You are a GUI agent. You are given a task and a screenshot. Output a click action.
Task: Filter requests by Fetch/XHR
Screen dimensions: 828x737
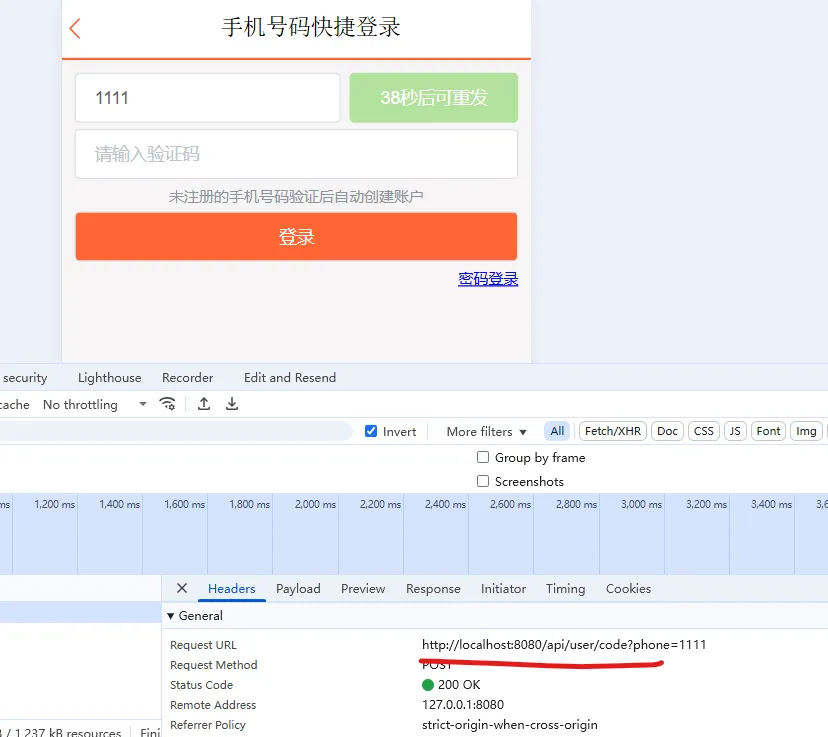pos(613,431)
